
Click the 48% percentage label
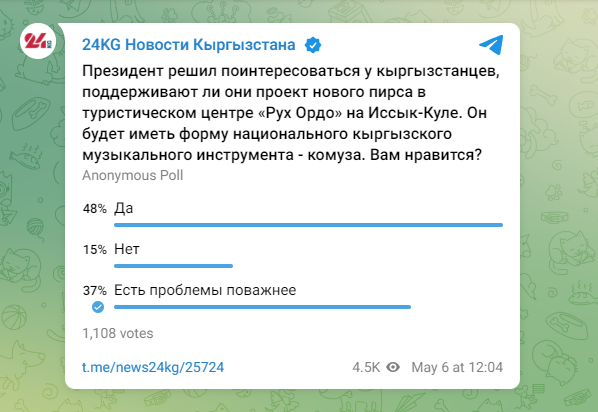coord(95,209)
